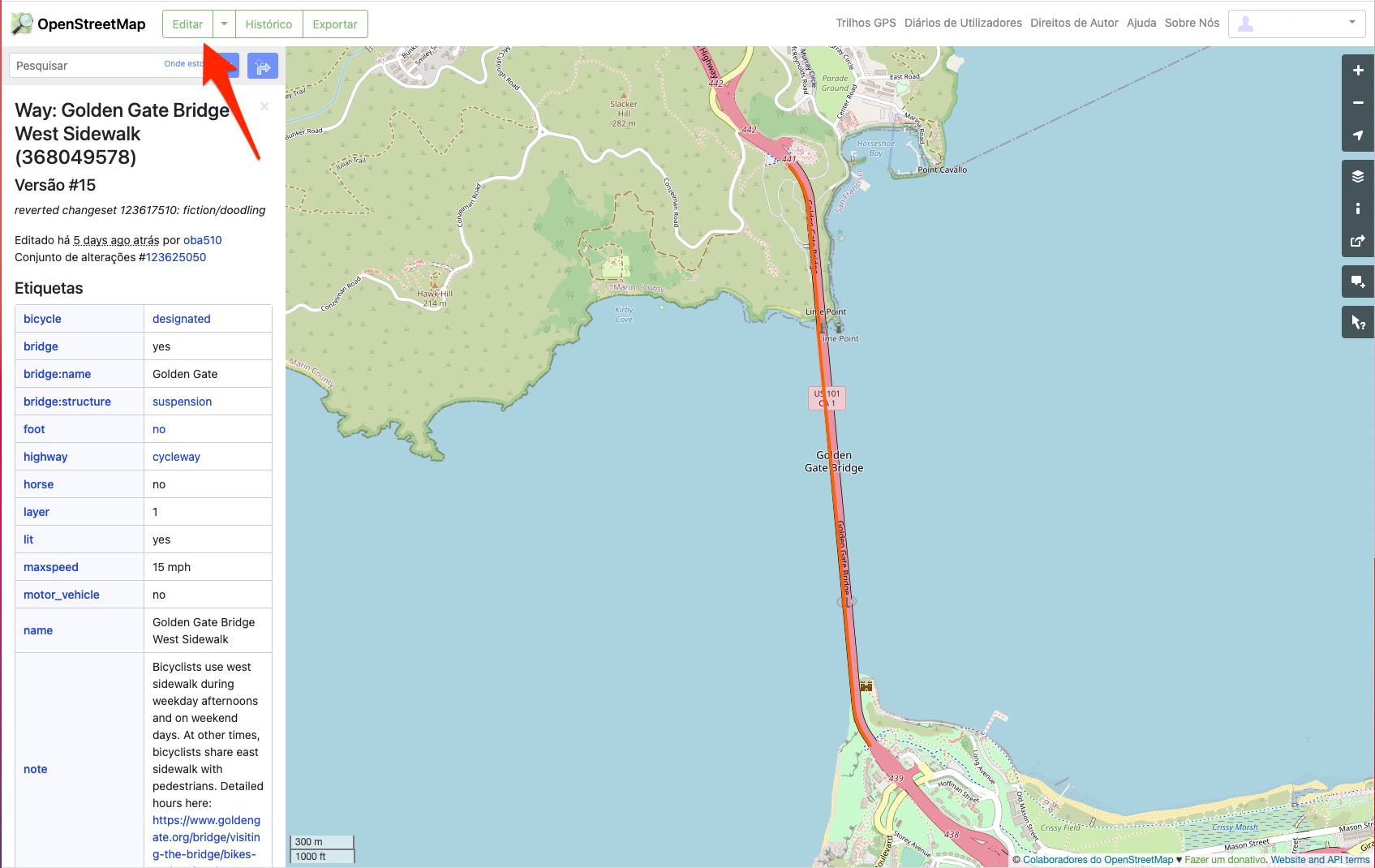Open the note tag key link

point(36,769)
